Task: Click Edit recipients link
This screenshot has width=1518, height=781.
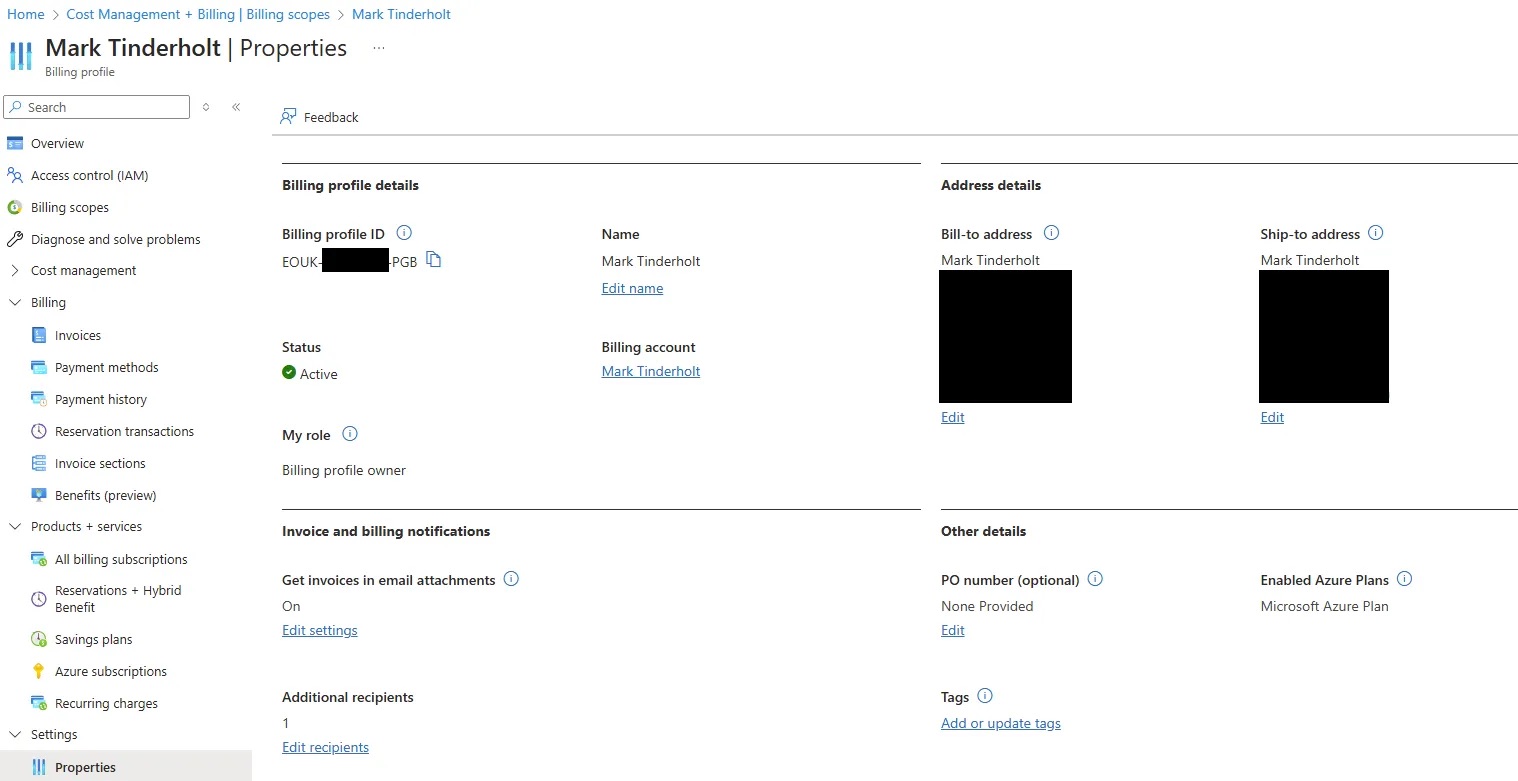Action: coord(325,747)
